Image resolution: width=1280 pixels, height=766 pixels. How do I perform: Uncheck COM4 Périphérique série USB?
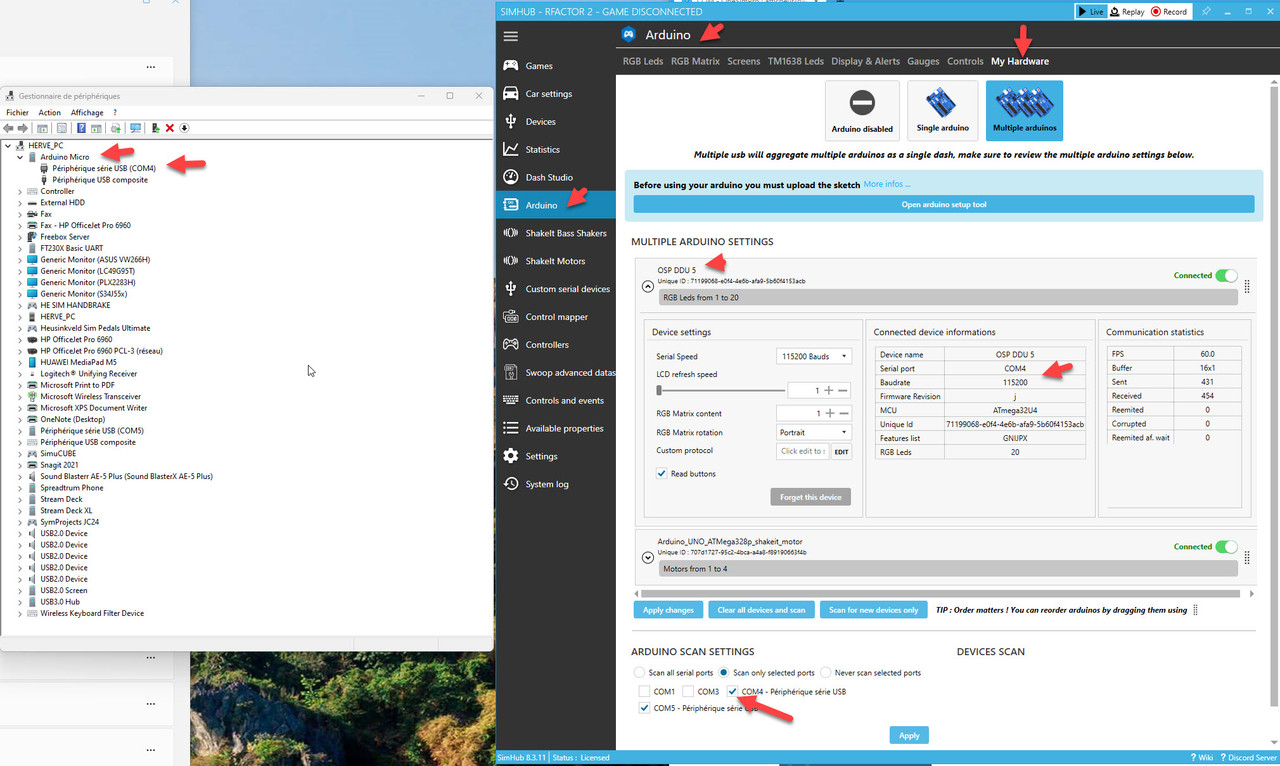click(x=733, y=692)
